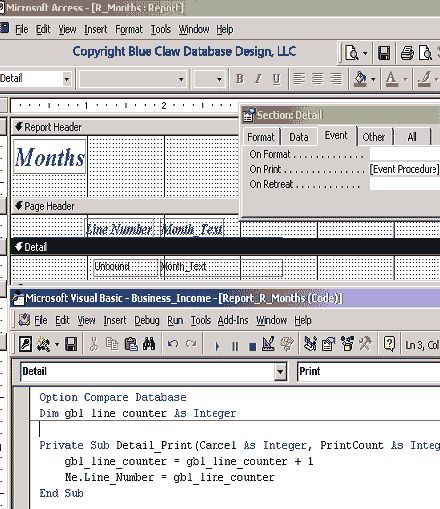Select the Months title label in report header
This screenshot has width=440, height=509.
(49, 157)
